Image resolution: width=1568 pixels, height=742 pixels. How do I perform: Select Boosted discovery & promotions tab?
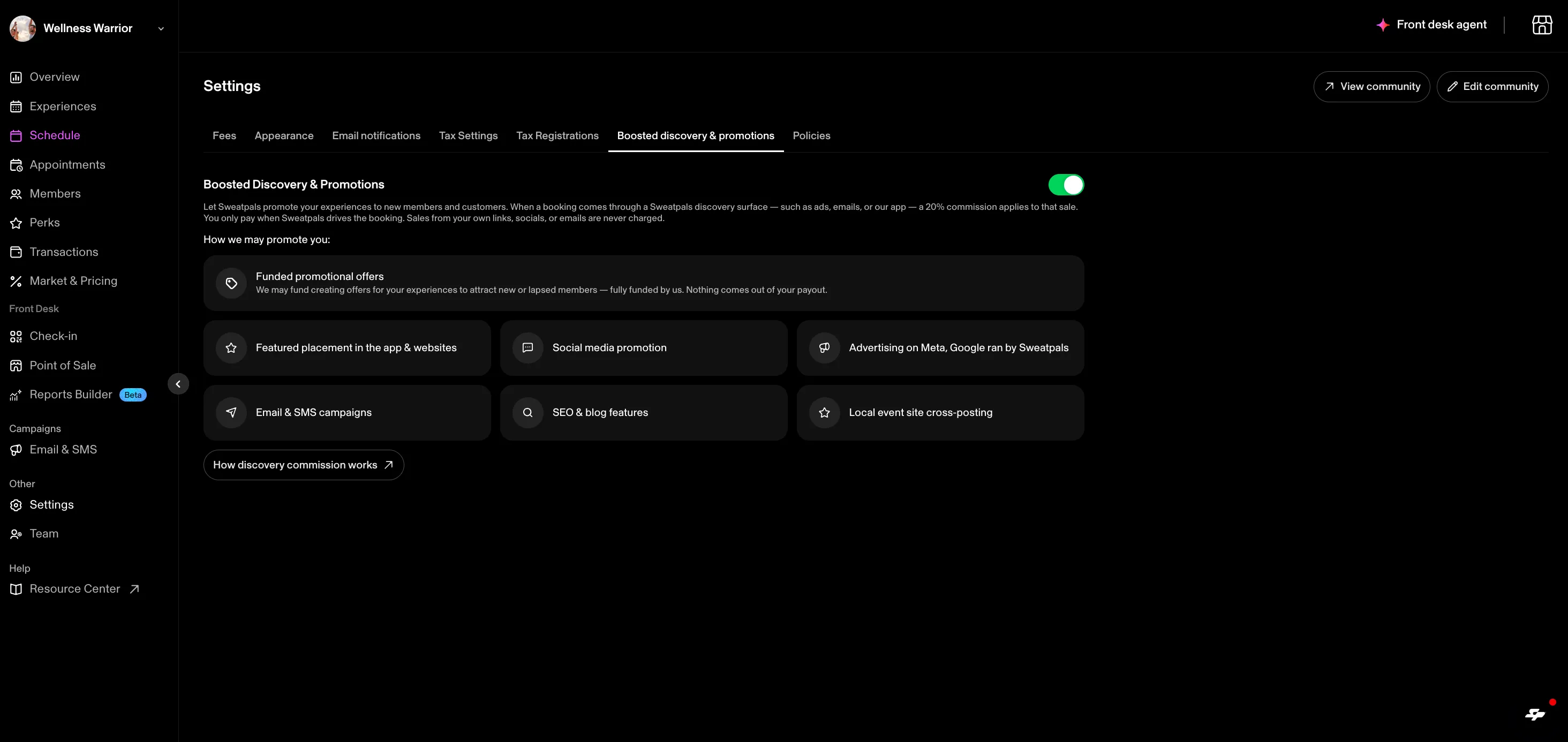point(695,136)
